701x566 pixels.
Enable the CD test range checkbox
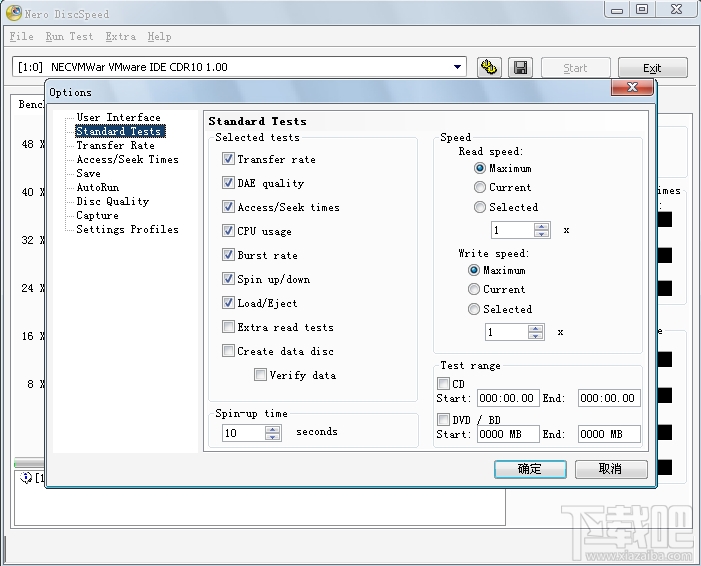[443, 383]
